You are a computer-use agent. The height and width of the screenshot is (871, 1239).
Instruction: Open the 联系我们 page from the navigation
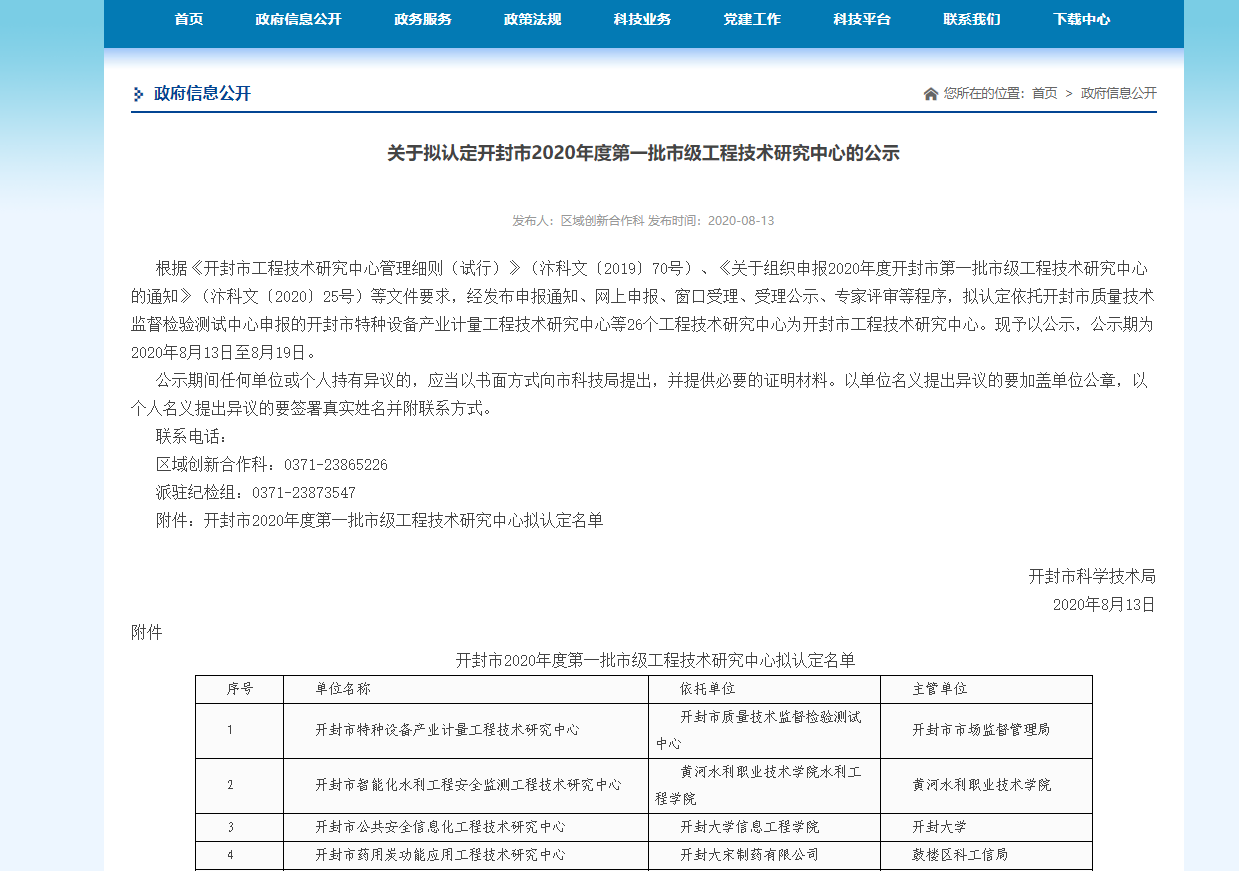click(x=971, y=19)
